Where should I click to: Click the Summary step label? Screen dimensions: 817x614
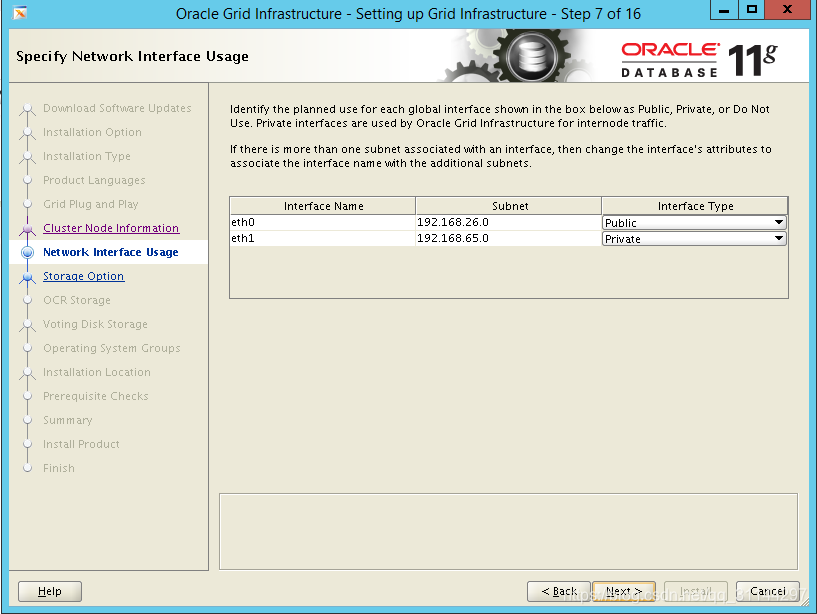[x=68, y=420]
